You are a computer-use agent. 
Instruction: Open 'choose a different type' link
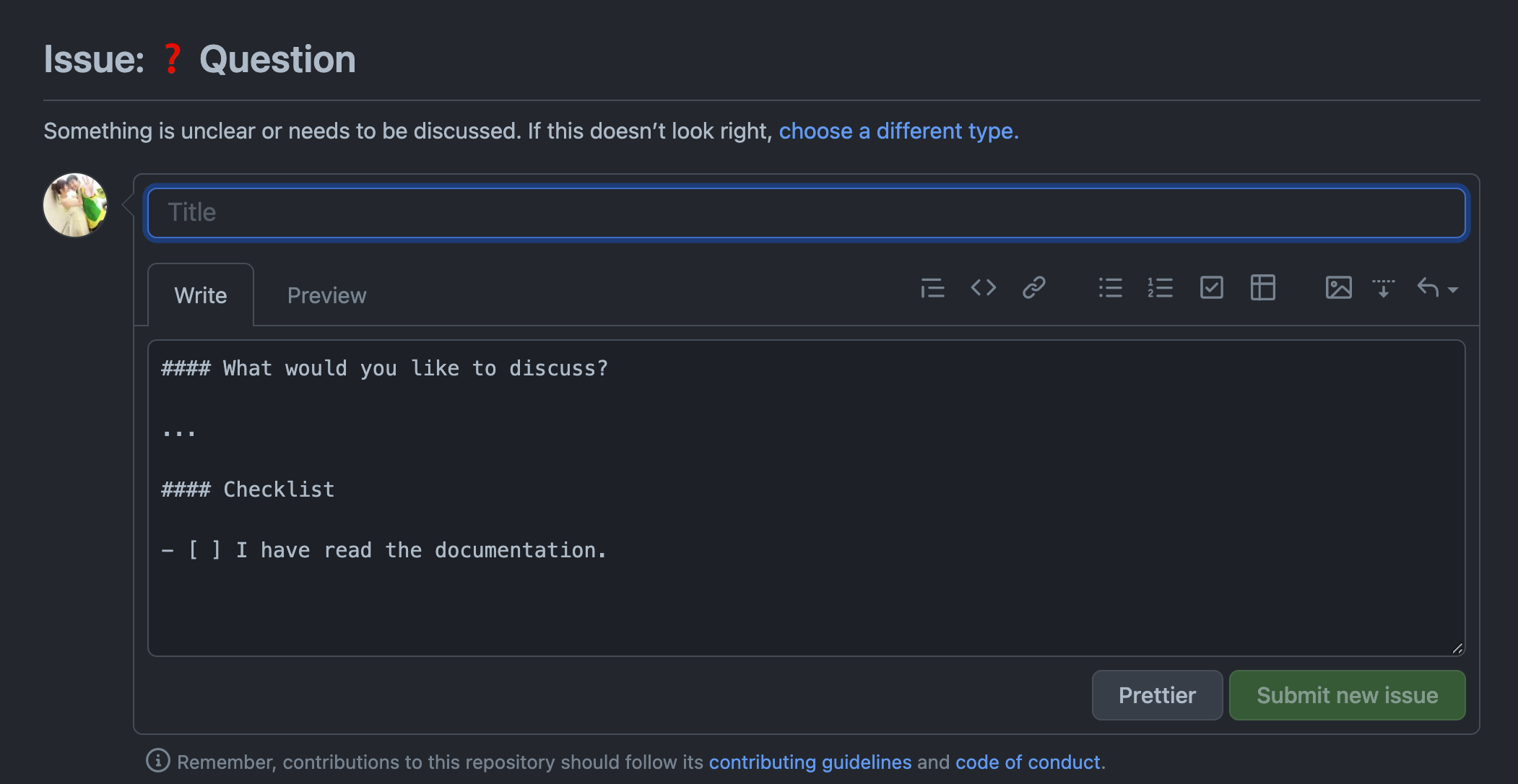pyautogui.click(x=898, y=131)
